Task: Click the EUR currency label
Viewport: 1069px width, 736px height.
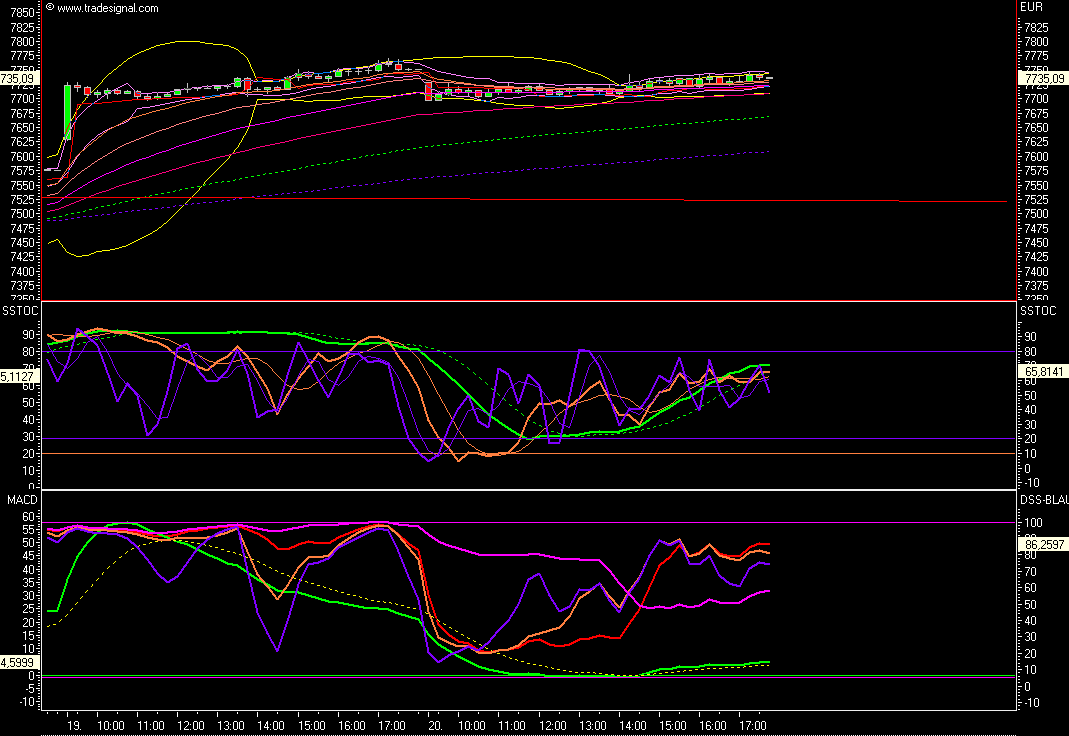Action: point(1030,8)
